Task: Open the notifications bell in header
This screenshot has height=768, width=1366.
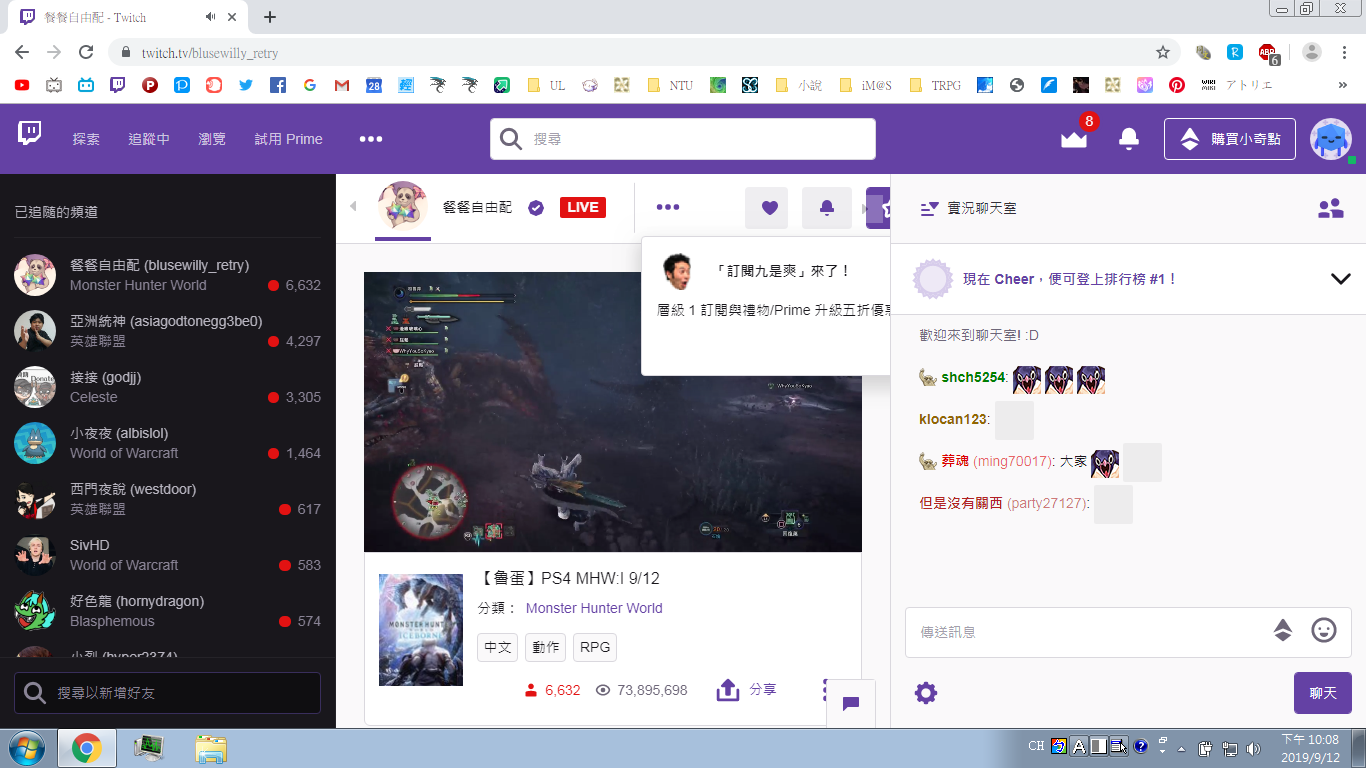Action: click(x=1129, y=139)
